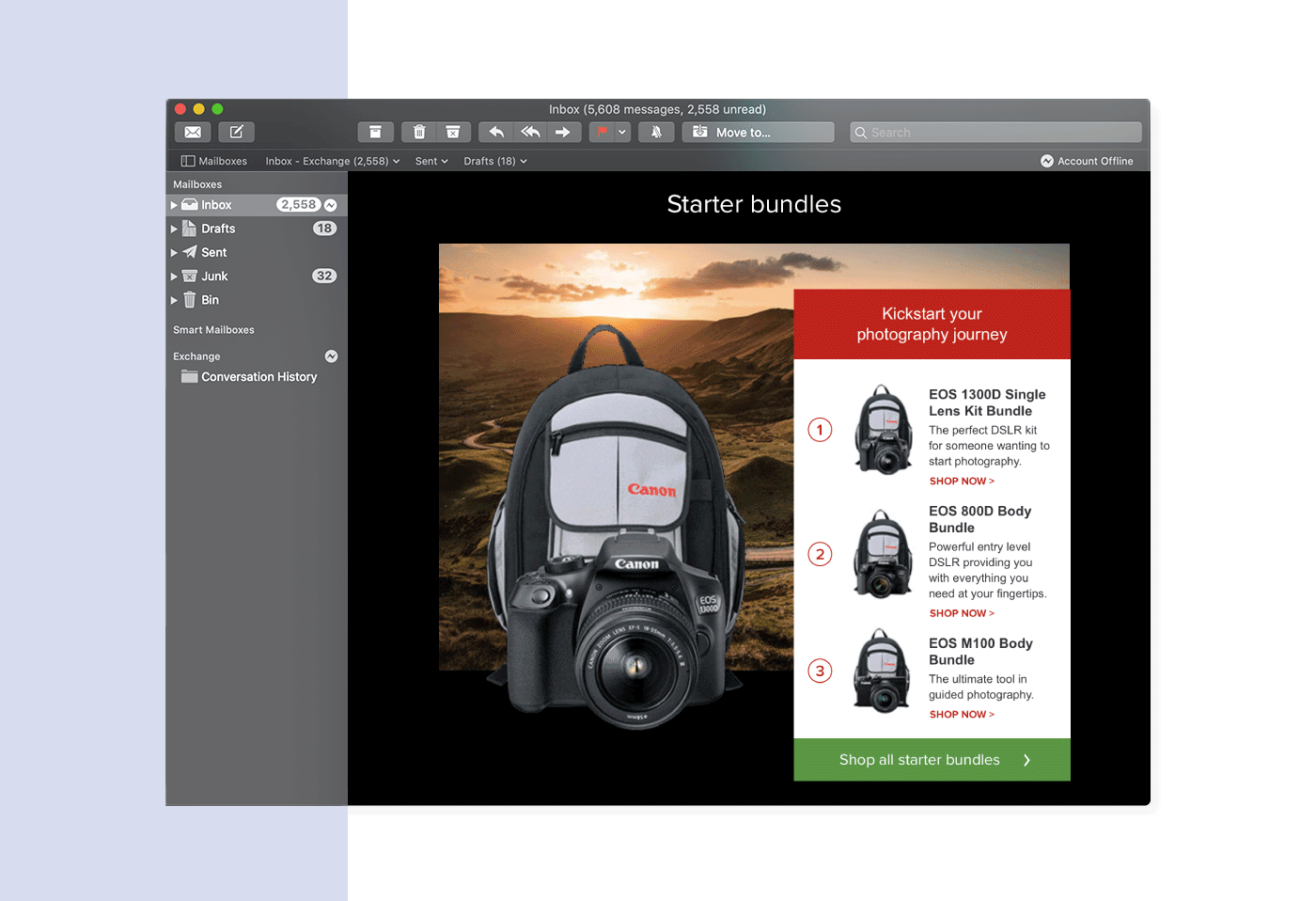1316x901 pixels.
Task: Expand the Junk disclosure triangle
Action: pos(174,277)
